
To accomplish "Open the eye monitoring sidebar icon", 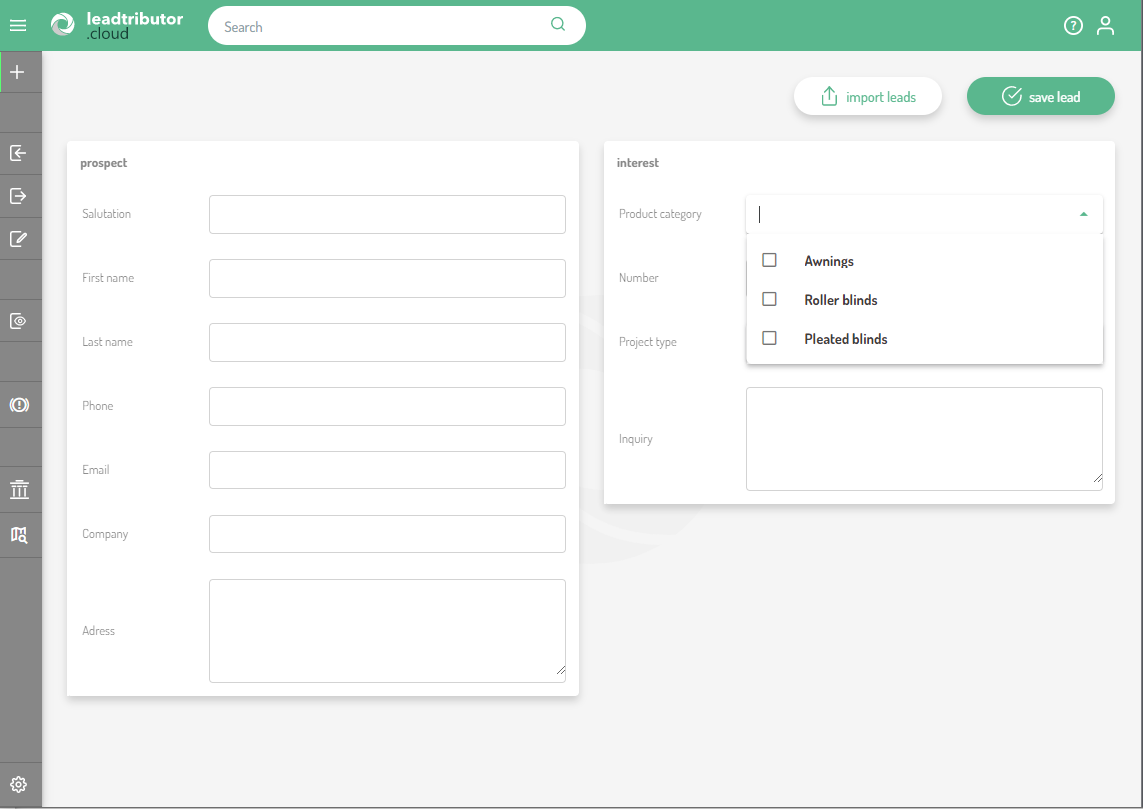I will click(x=18, y=321).
